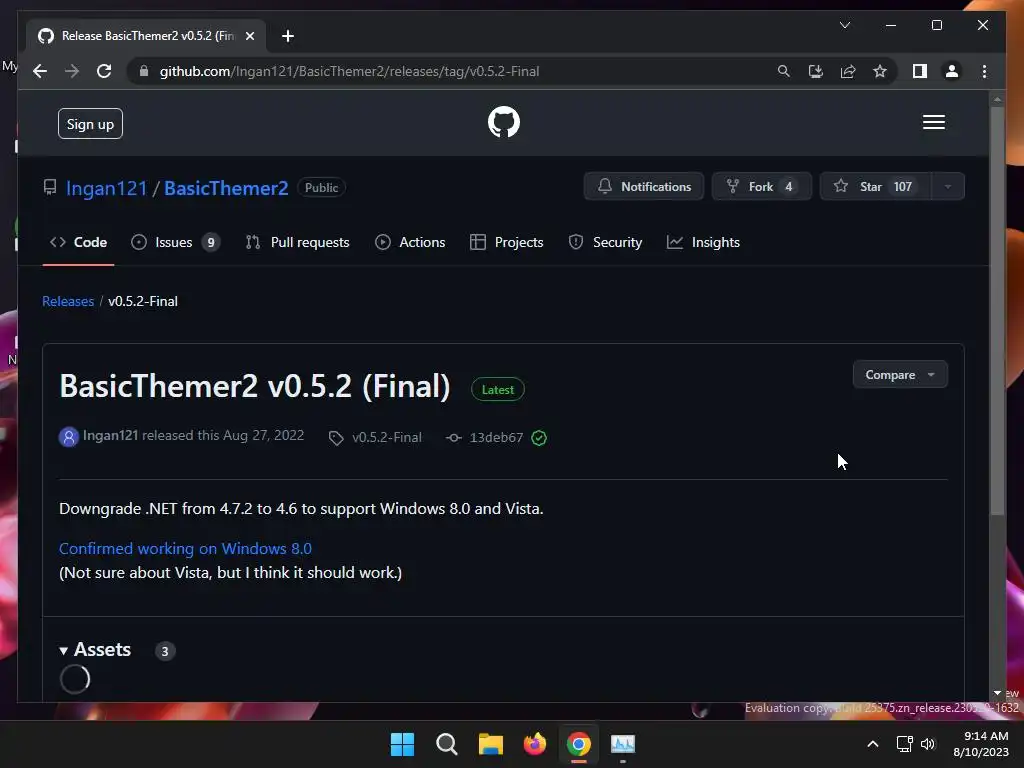Open the Insights tab
The width and height of the screenshot is (1024, 768).
click(x=703, y=242)
